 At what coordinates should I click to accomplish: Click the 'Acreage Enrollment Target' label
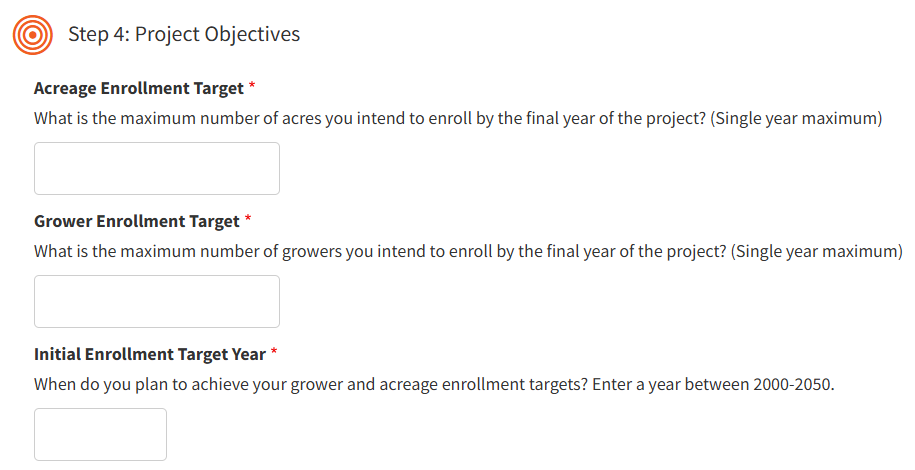coord(138,88)
